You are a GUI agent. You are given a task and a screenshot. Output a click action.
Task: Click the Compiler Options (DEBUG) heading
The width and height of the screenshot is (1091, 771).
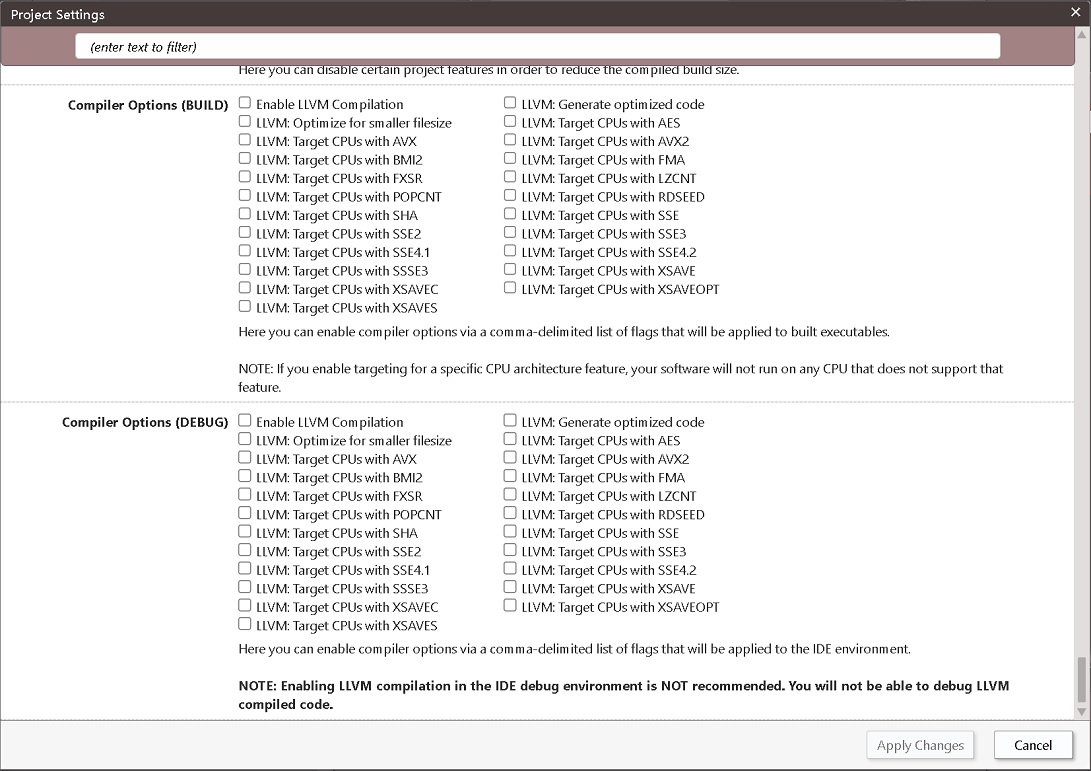coord(145,422)
